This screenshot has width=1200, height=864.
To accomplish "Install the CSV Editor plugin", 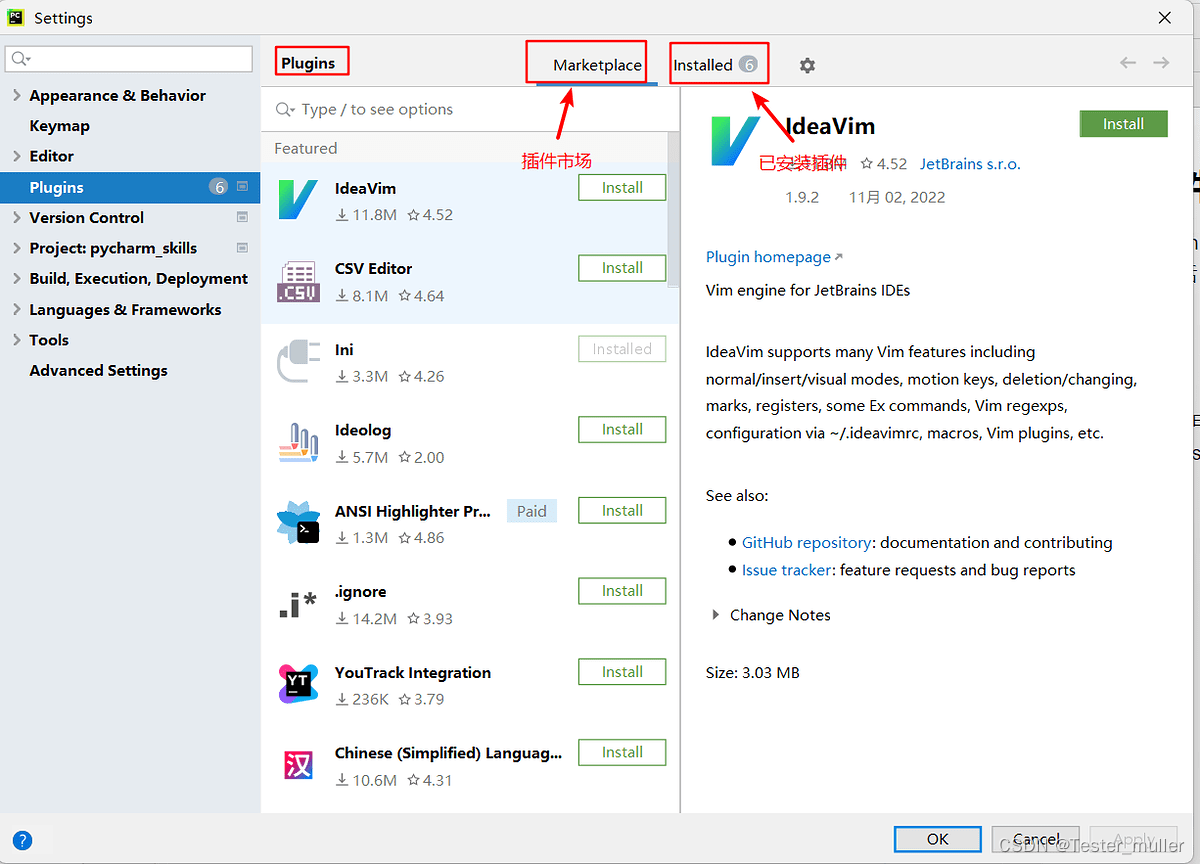I will (x=622, y=268).
